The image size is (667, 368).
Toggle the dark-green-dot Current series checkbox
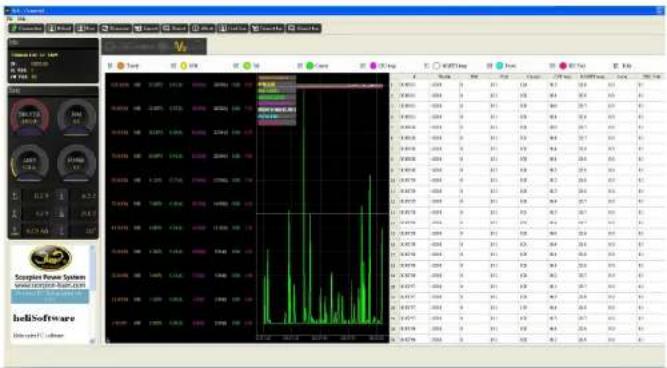pos(300,66)
